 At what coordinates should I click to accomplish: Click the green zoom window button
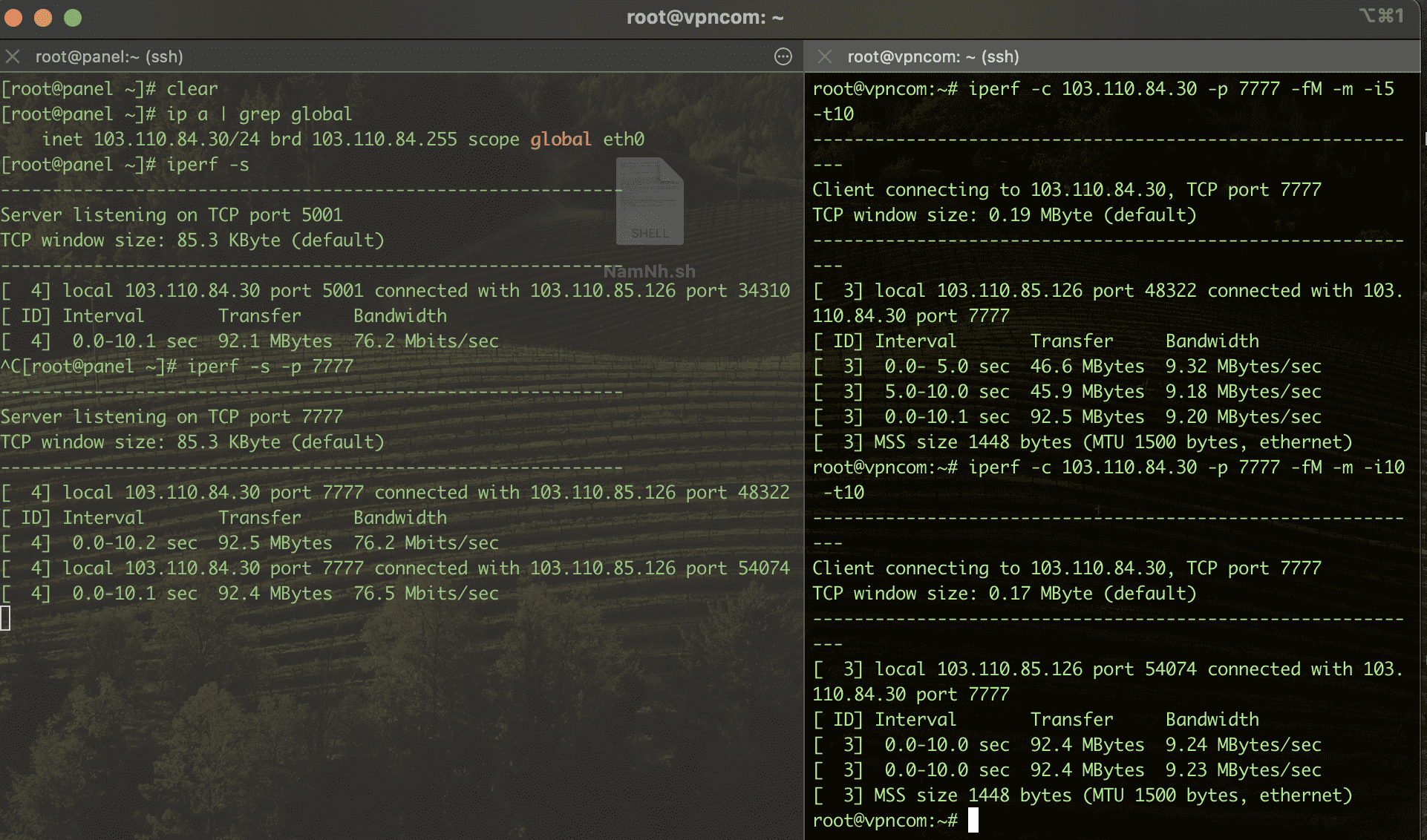73,17
